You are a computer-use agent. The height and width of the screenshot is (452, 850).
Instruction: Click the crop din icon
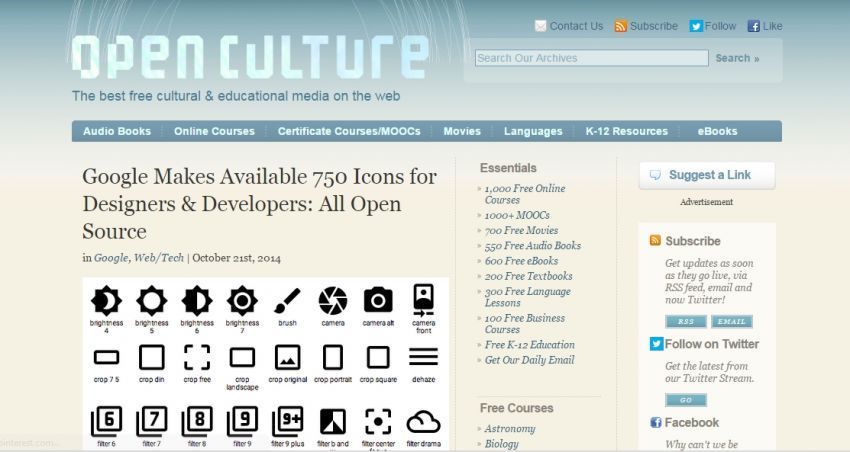coord(152,358)
